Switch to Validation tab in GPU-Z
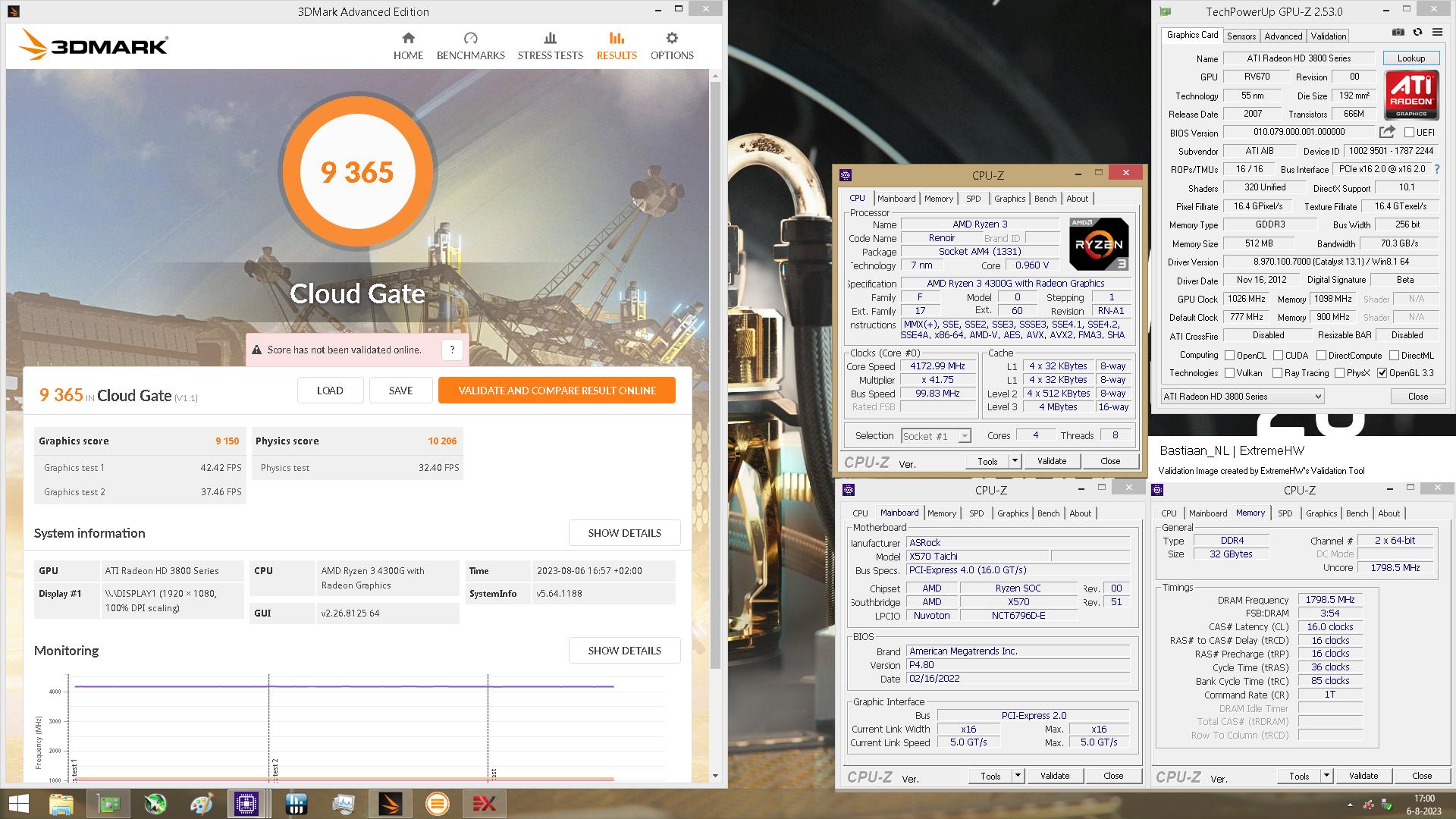The image size is (1456, 819). pos(1328,36)
